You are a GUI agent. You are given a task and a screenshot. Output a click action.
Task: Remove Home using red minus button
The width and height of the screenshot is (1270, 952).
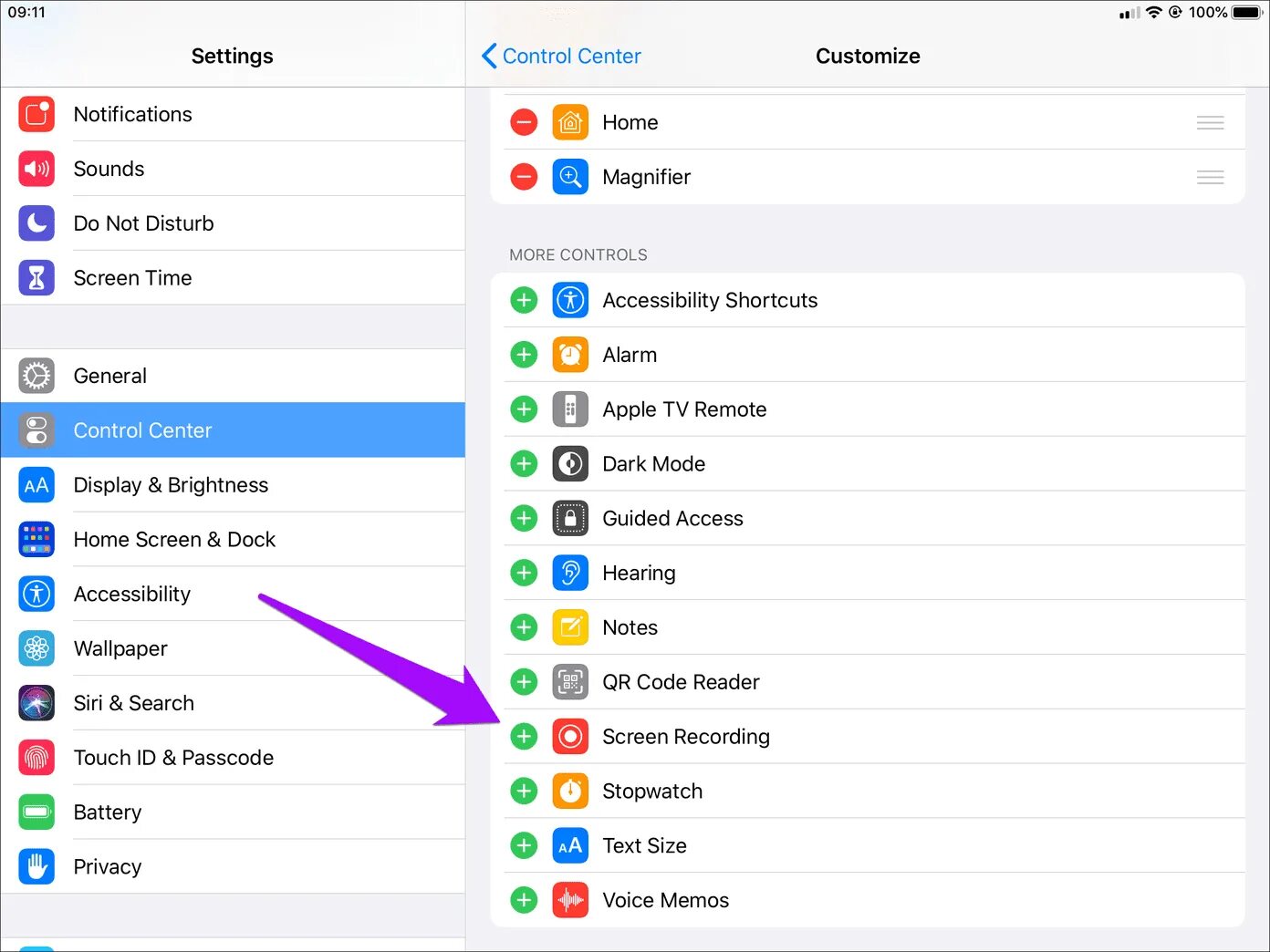click(x=524, y=122)
